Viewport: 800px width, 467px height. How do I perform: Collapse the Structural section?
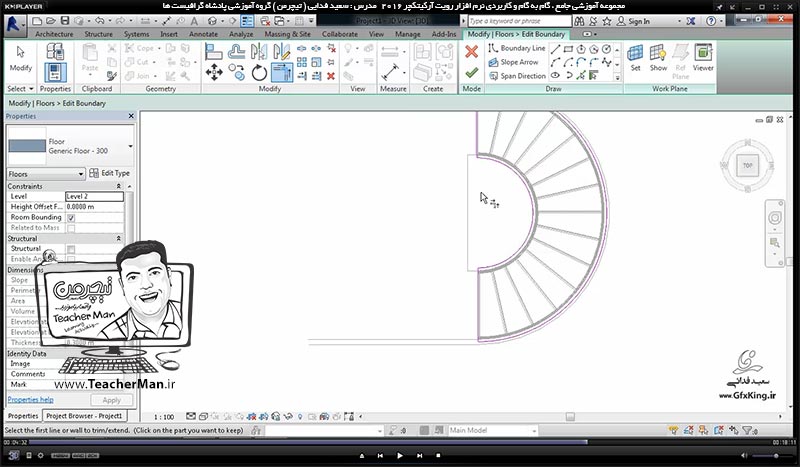(x=119, y=238)
